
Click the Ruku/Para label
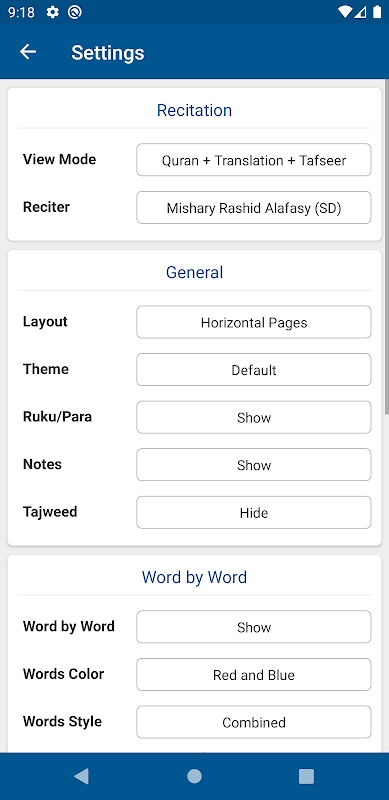58,417
